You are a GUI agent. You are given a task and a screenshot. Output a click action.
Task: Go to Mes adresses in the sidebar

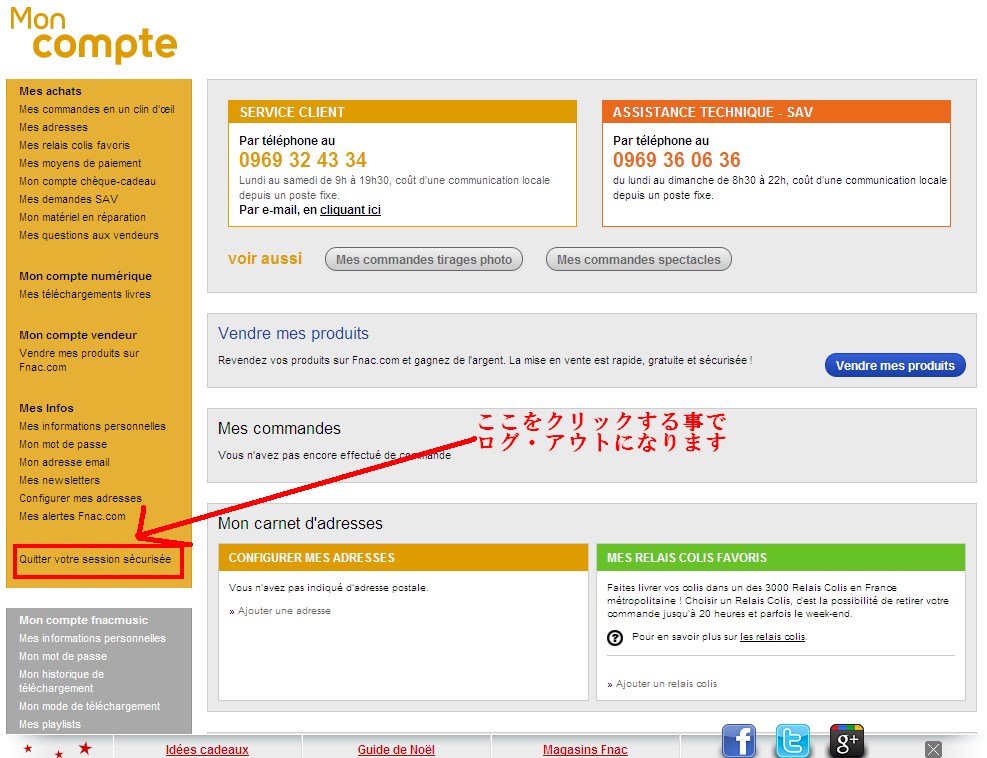[x=54, y=127]
